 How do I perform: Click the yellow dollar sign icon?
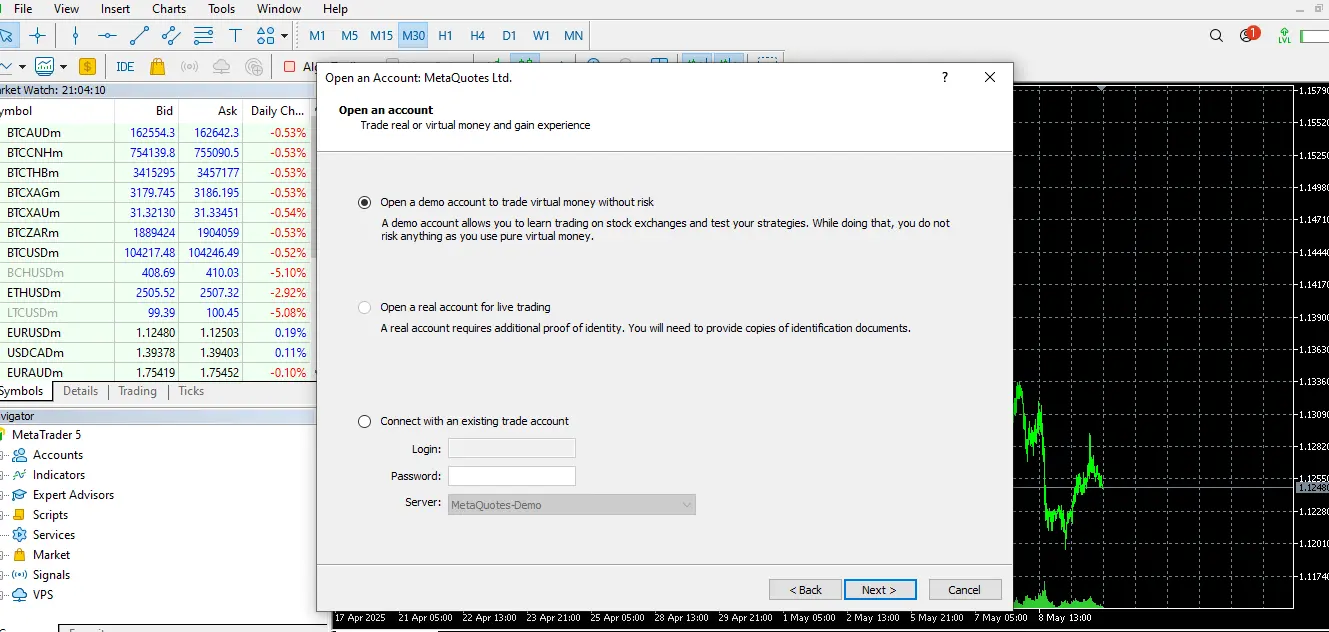[87, 67]
